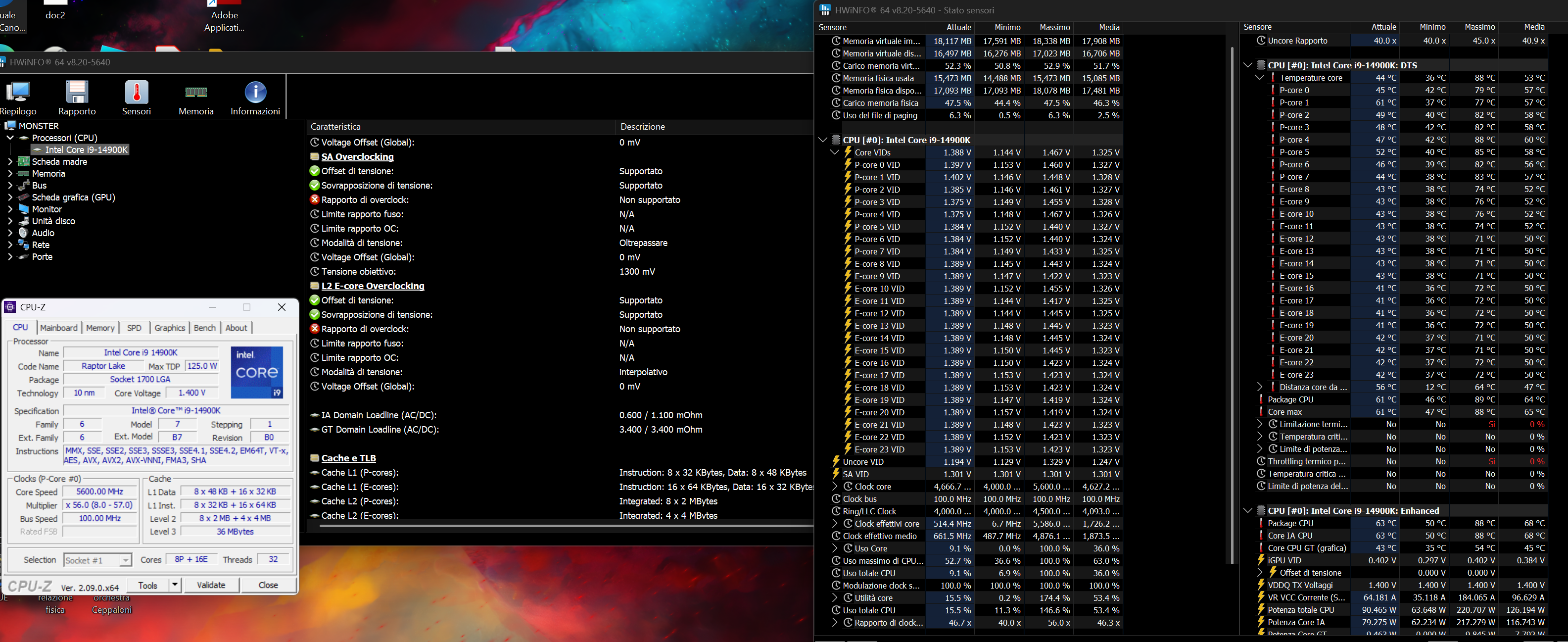
Task: Click the iGPU VID lightning icon
Action: coord(1261,560)
